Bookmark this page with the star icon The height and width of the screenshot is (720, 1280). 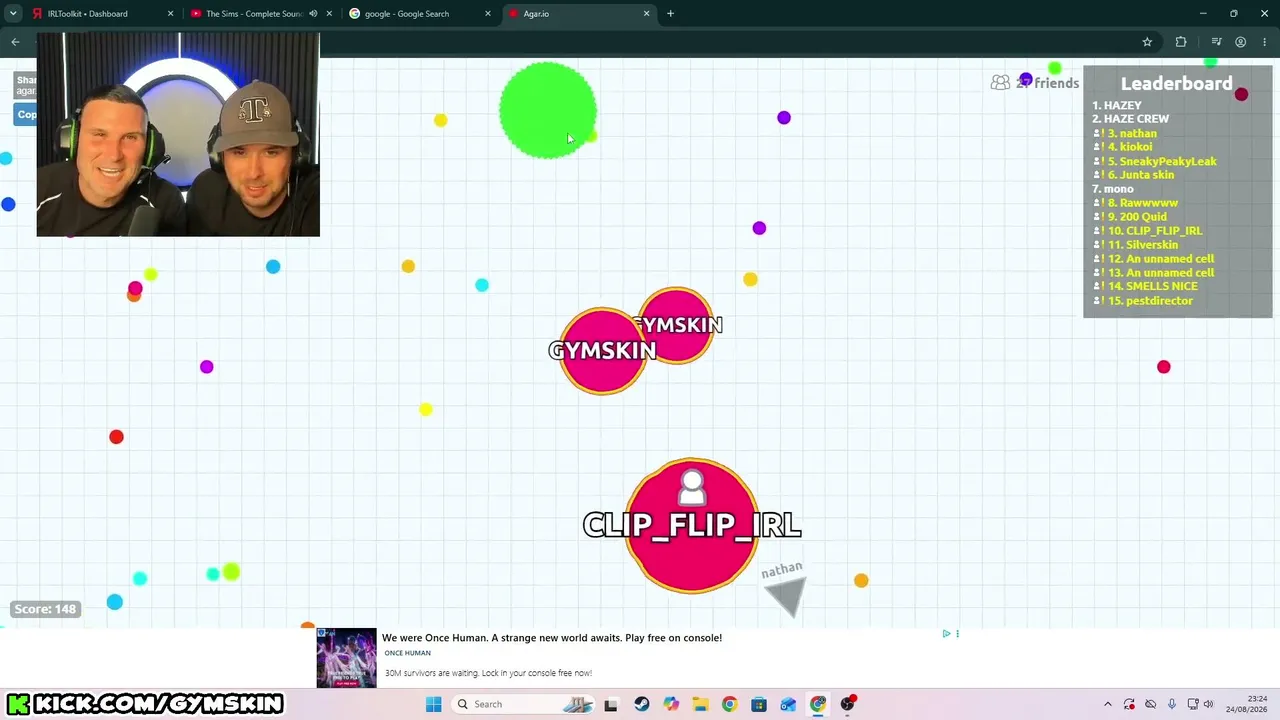click(1147, 42)
